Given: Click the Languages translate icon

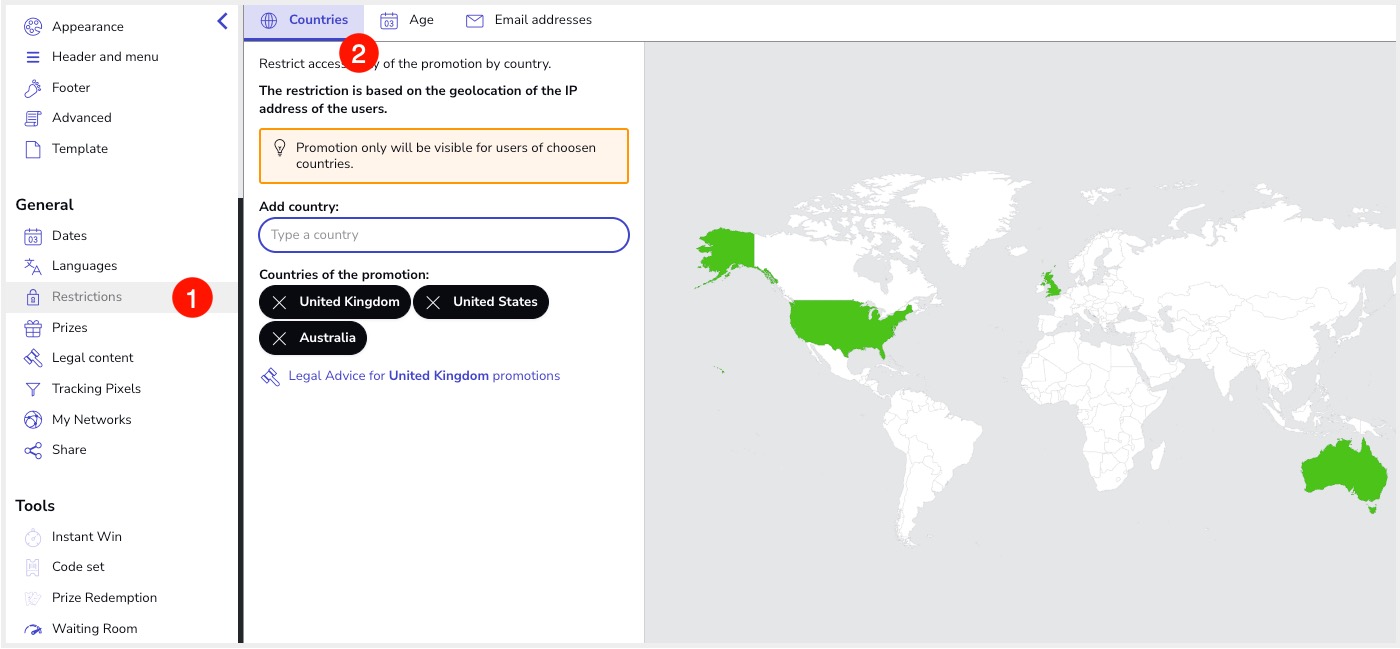Looking at the screenshot, I should (x=33, y=266).
